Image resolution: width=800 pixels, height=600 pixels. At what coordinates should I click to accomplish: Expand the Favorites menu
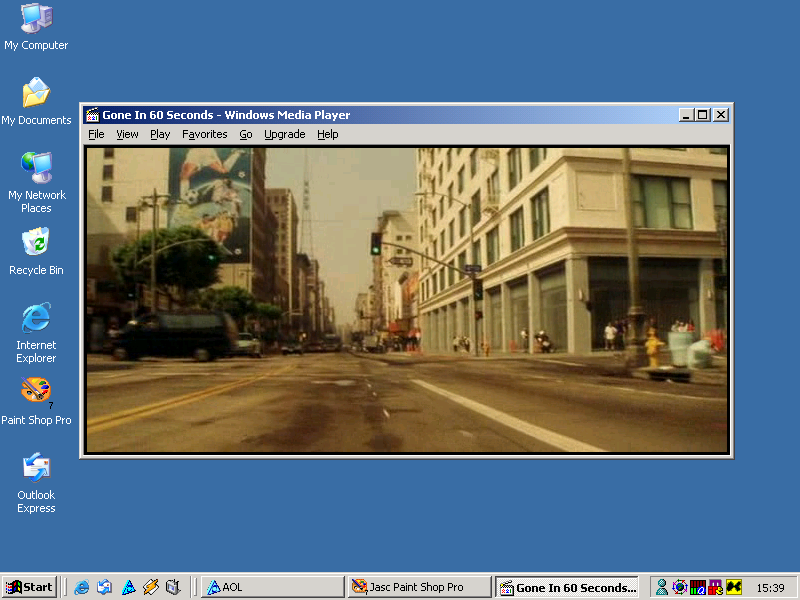pos(204,134)
